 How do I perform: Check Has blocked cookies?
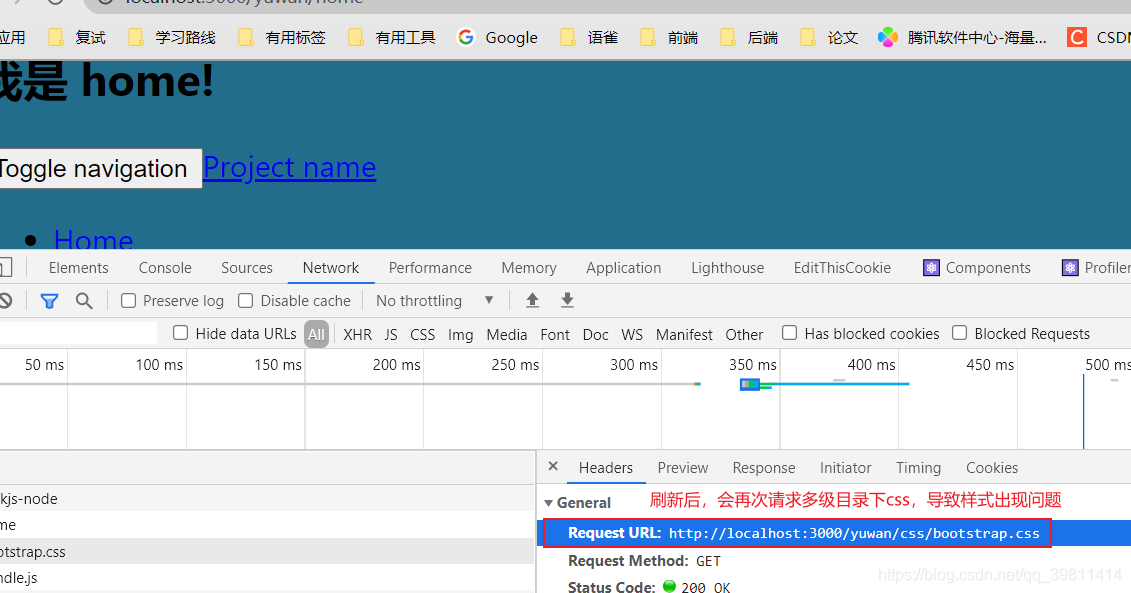[x=790, y=333]
